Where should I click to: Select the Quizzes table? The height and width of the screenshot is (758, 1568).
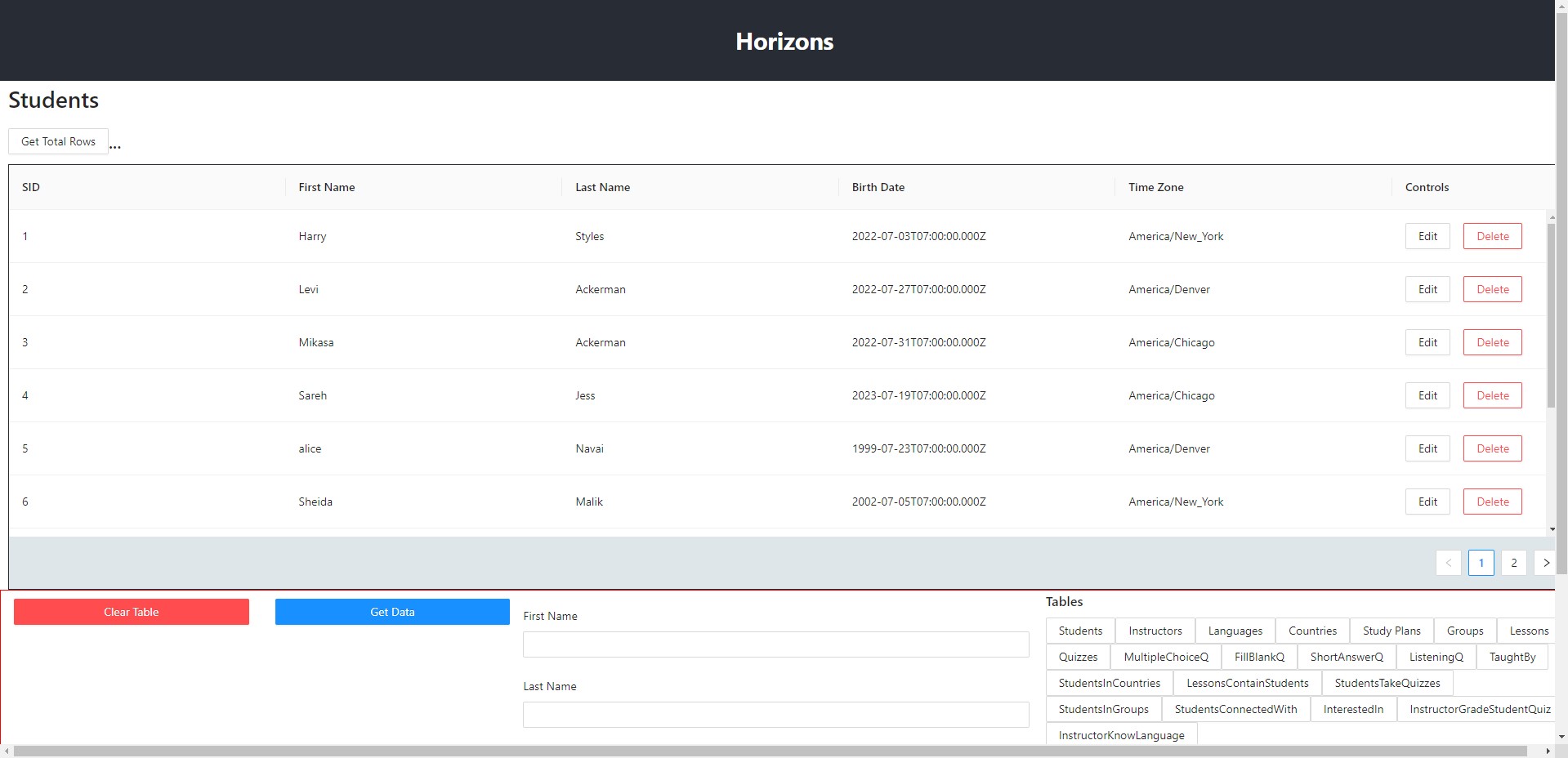1078,657
